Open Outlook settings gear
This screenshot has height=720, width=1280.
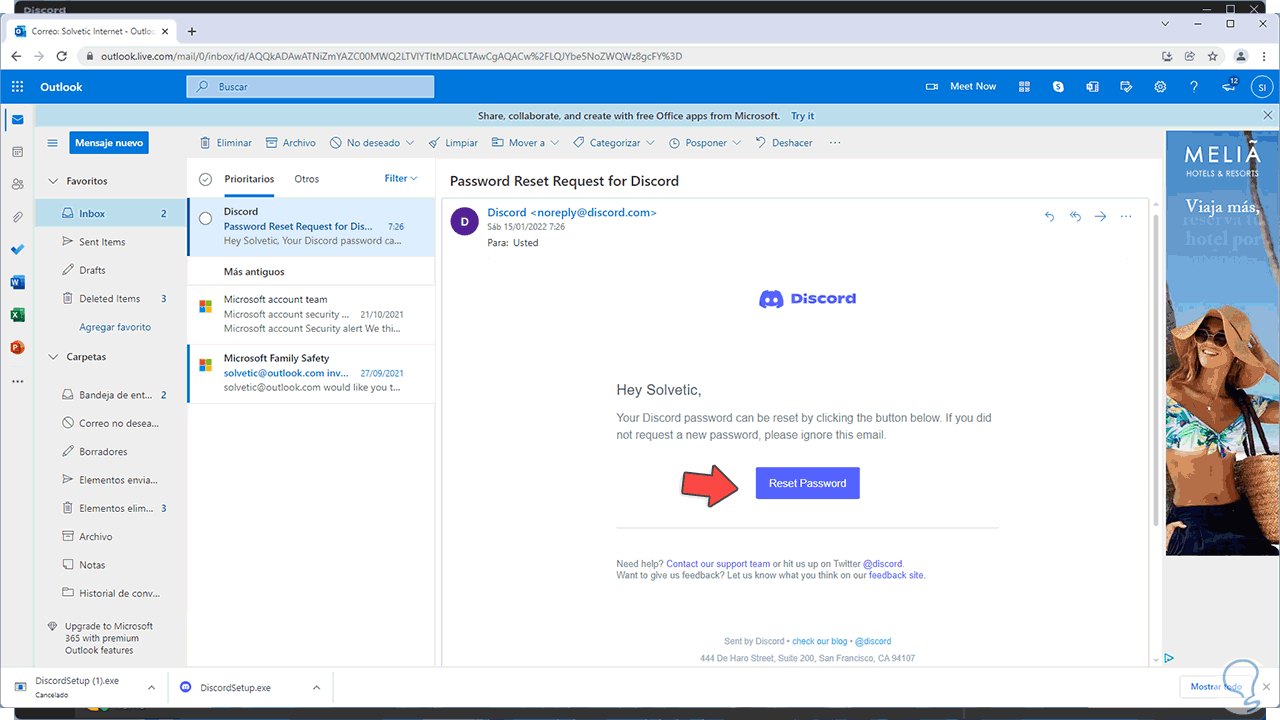[x=1160, y=87]
